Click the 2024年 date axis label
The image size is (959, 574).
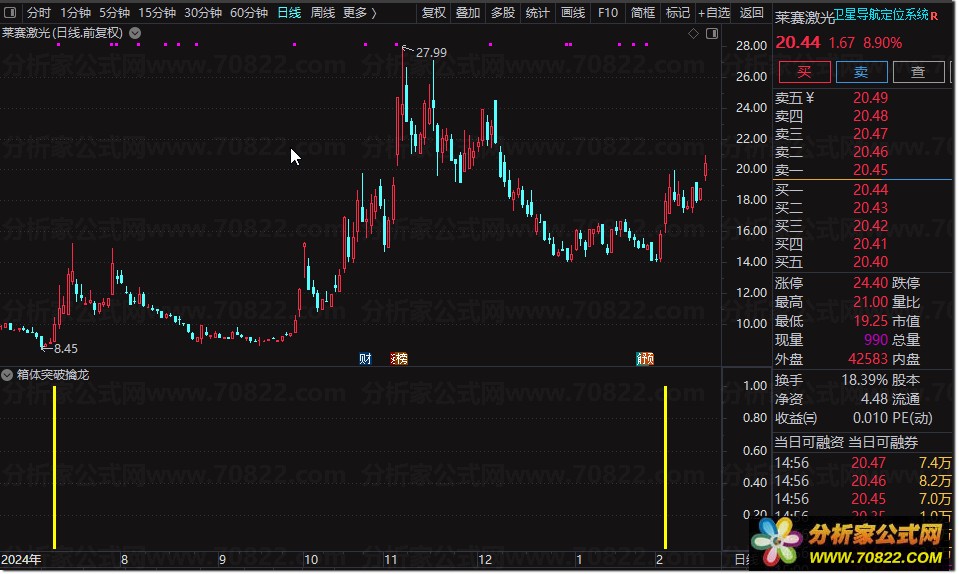pyautogui.click(x=21, y=559)
